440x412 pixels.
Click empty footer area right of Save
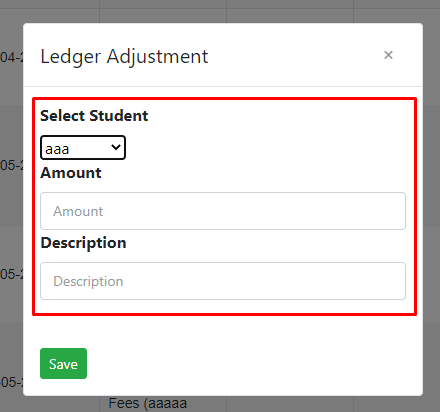tap(253, 363)
